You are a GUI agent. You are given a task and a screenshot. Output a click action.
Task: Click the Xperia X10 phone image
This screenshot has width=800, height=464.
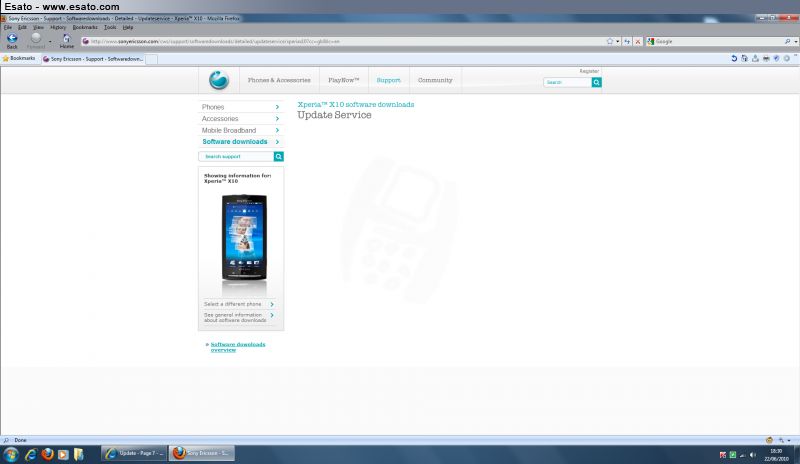pyautogui.click(x=244, y=237)
